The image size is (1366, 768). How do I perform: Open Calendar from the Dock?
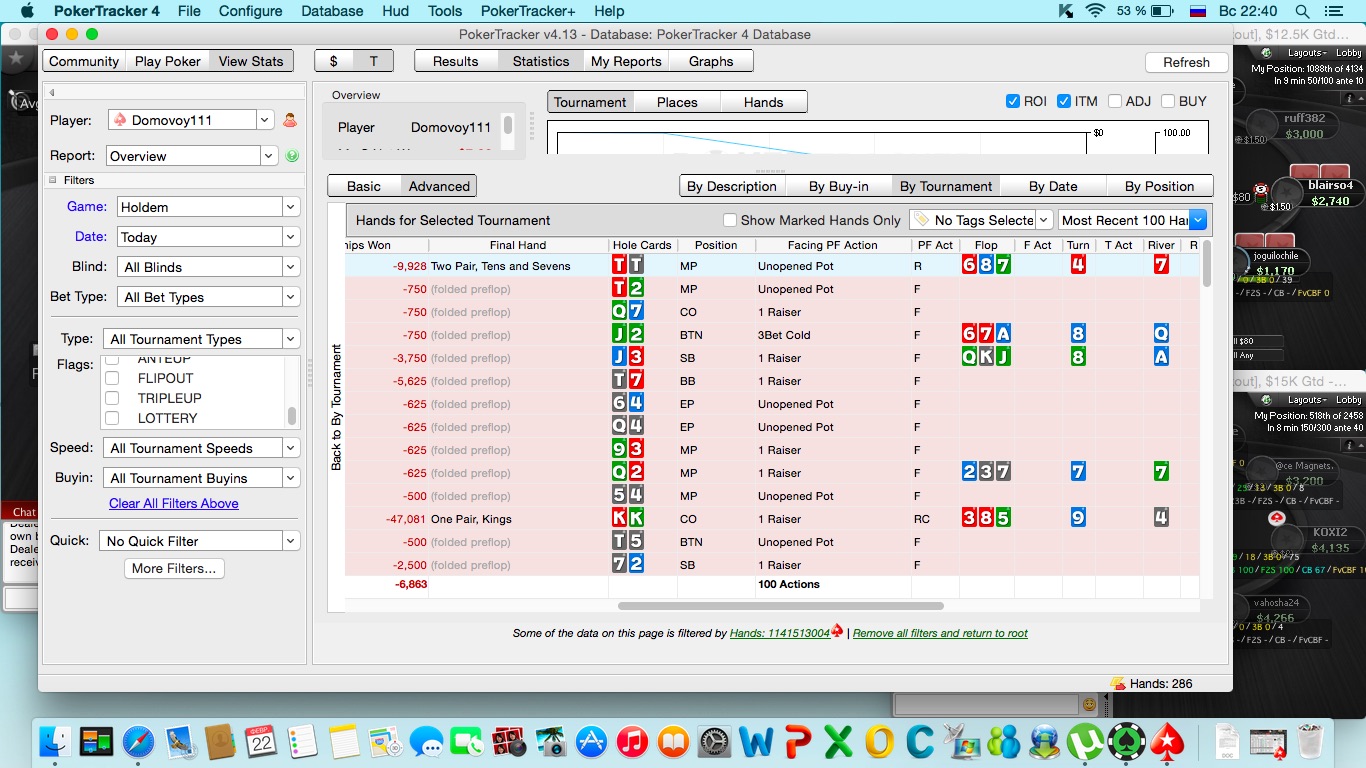coord(260,742)
